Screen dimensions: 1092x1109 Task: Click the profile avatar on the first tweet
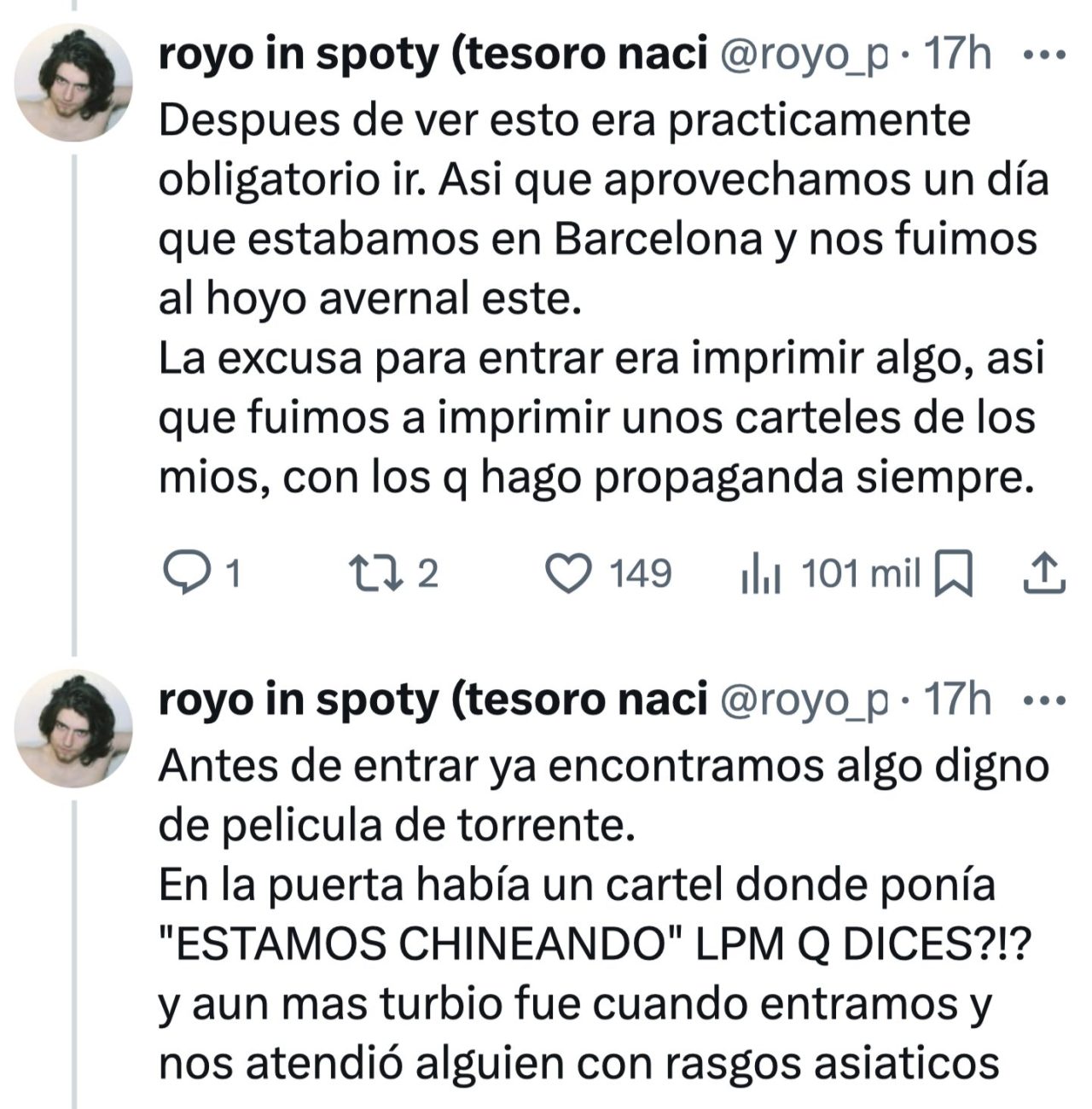[73, 83]
